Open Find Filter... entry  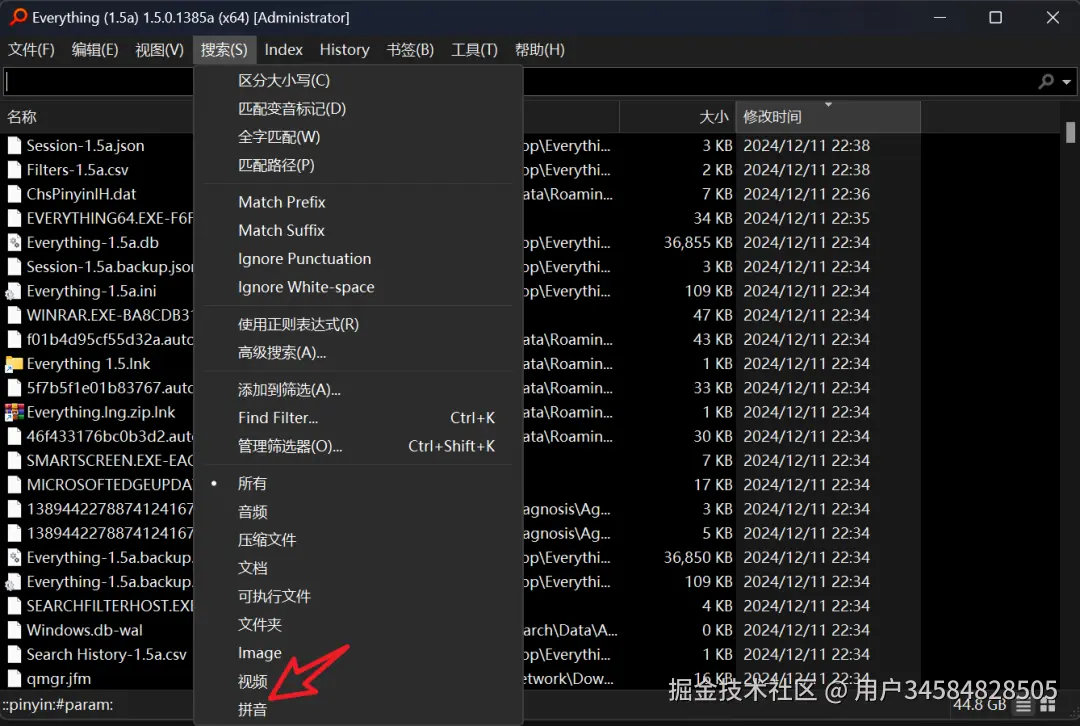pyautogui.click(x=359, y=418)
